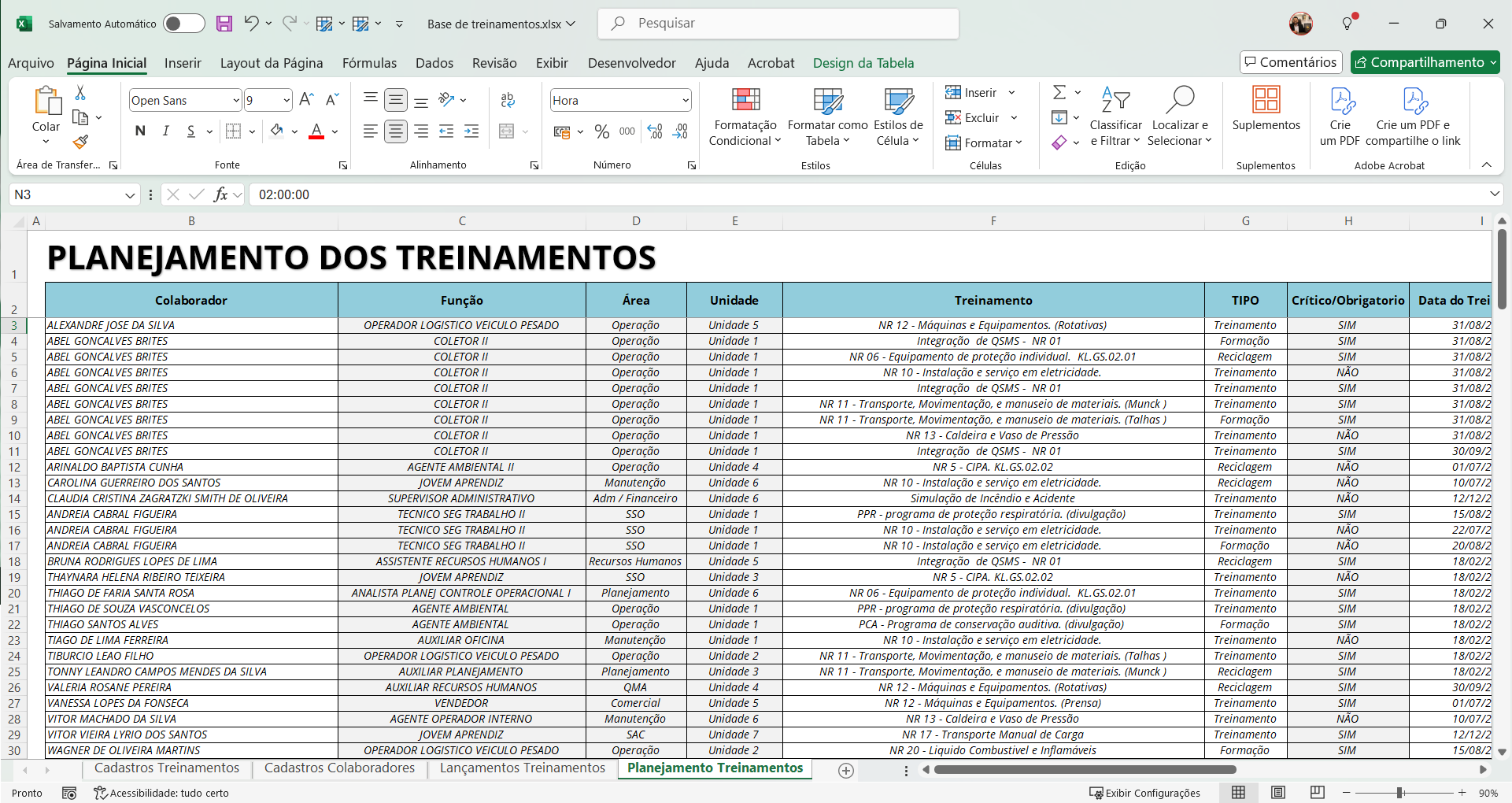The image size is (1512, 803).
Task: Toggle the Salvamento Automático switch
Action: click(183, 24)
